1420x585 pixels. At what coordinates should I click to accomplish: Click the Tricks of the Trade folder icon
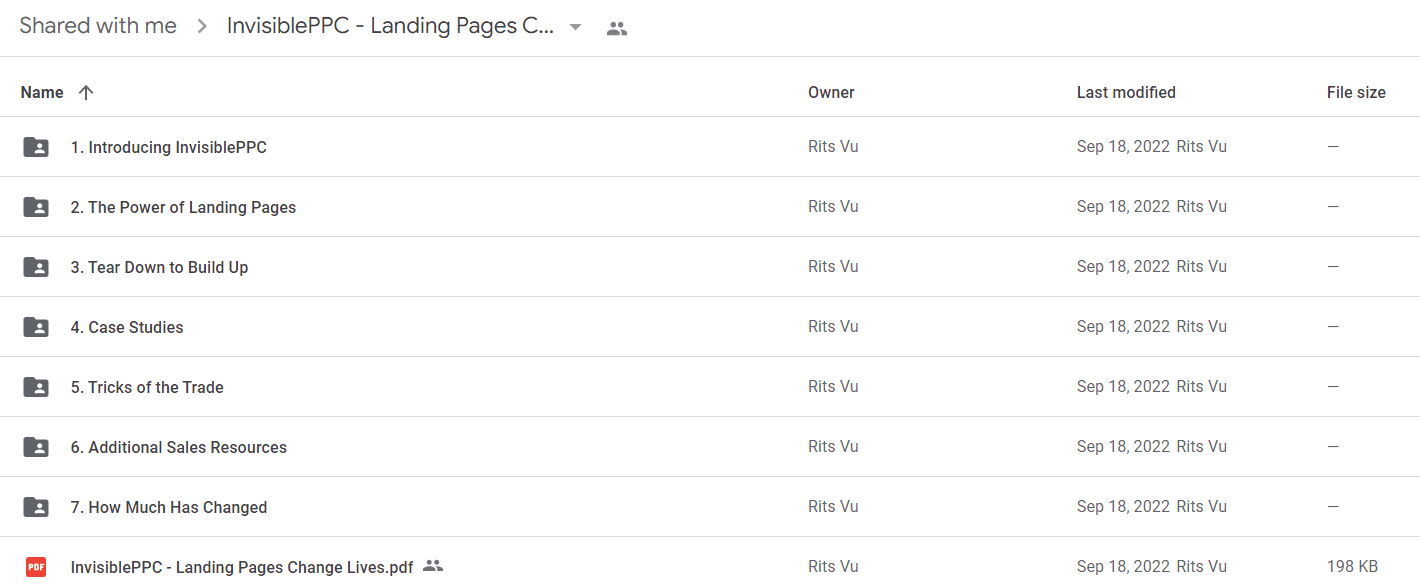pyautogui.click(x=36, y=387)
